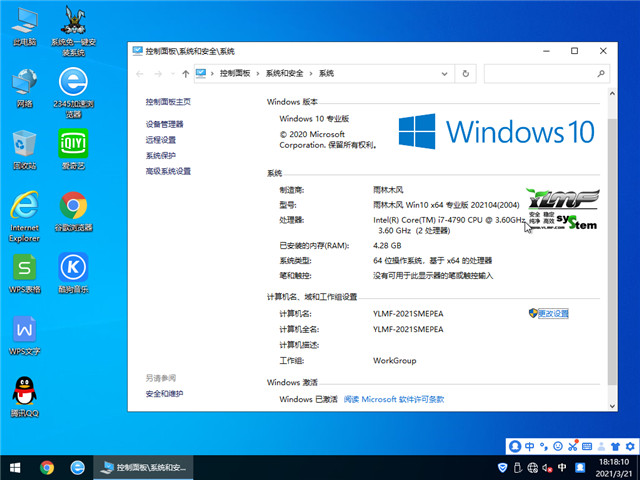Click the Back arrow in the System window
The height and width of the screenshot is (480, 640).
tap(140, 74)
